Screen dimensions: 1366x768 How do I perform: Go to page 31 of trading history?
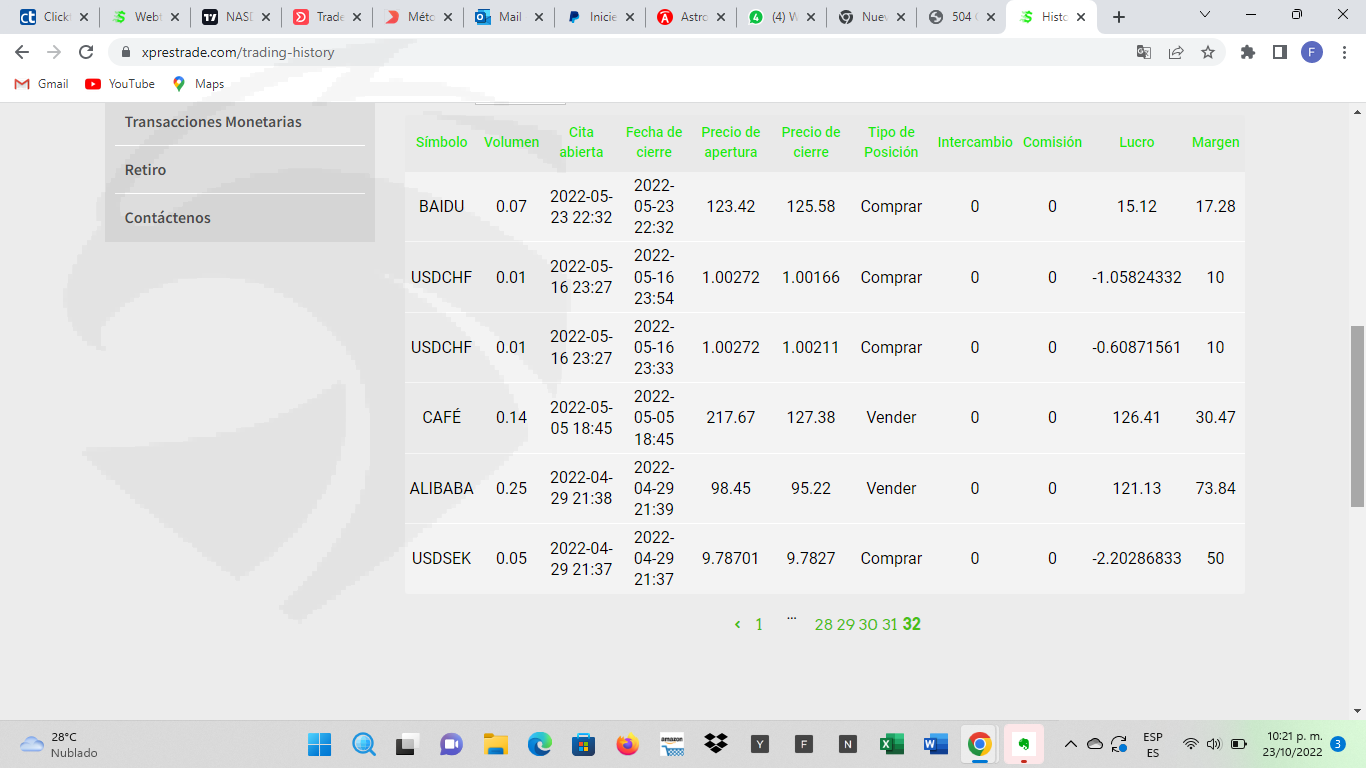tap(890, 624)
